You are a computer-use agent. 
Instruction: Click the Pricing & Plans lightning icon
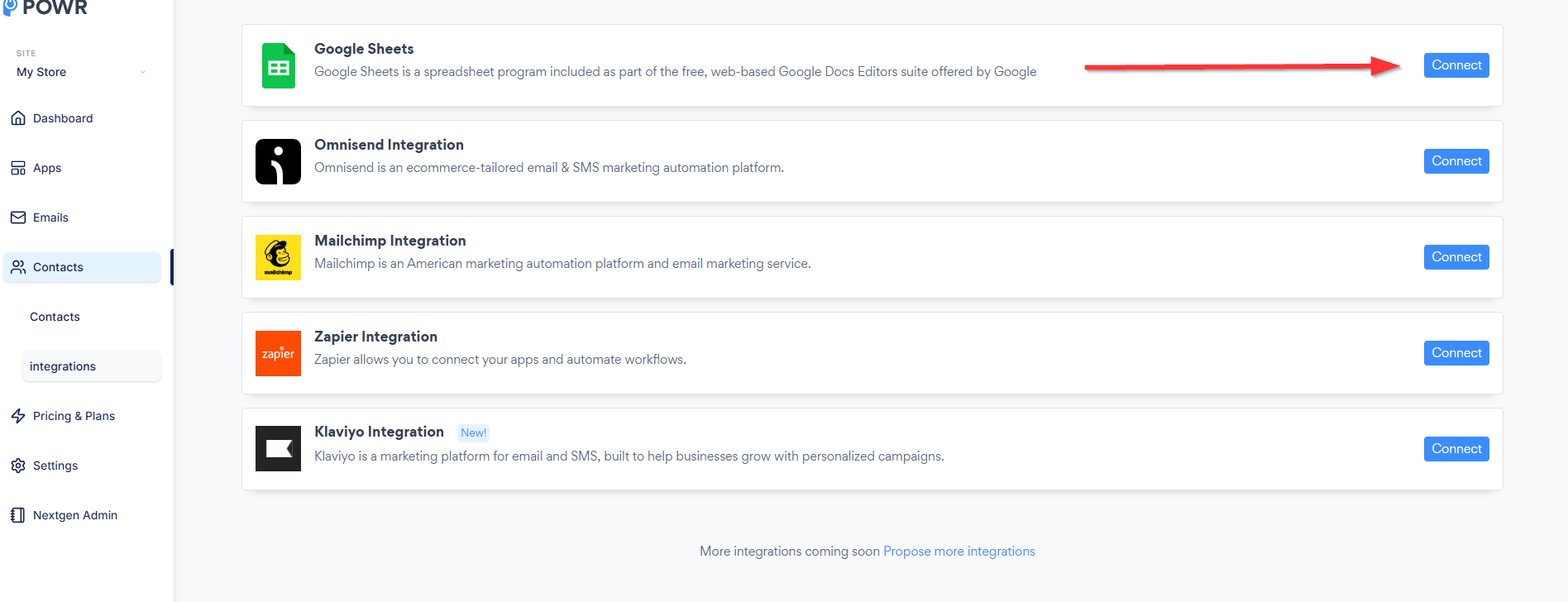pyautogui.click(x=18, y=416)
